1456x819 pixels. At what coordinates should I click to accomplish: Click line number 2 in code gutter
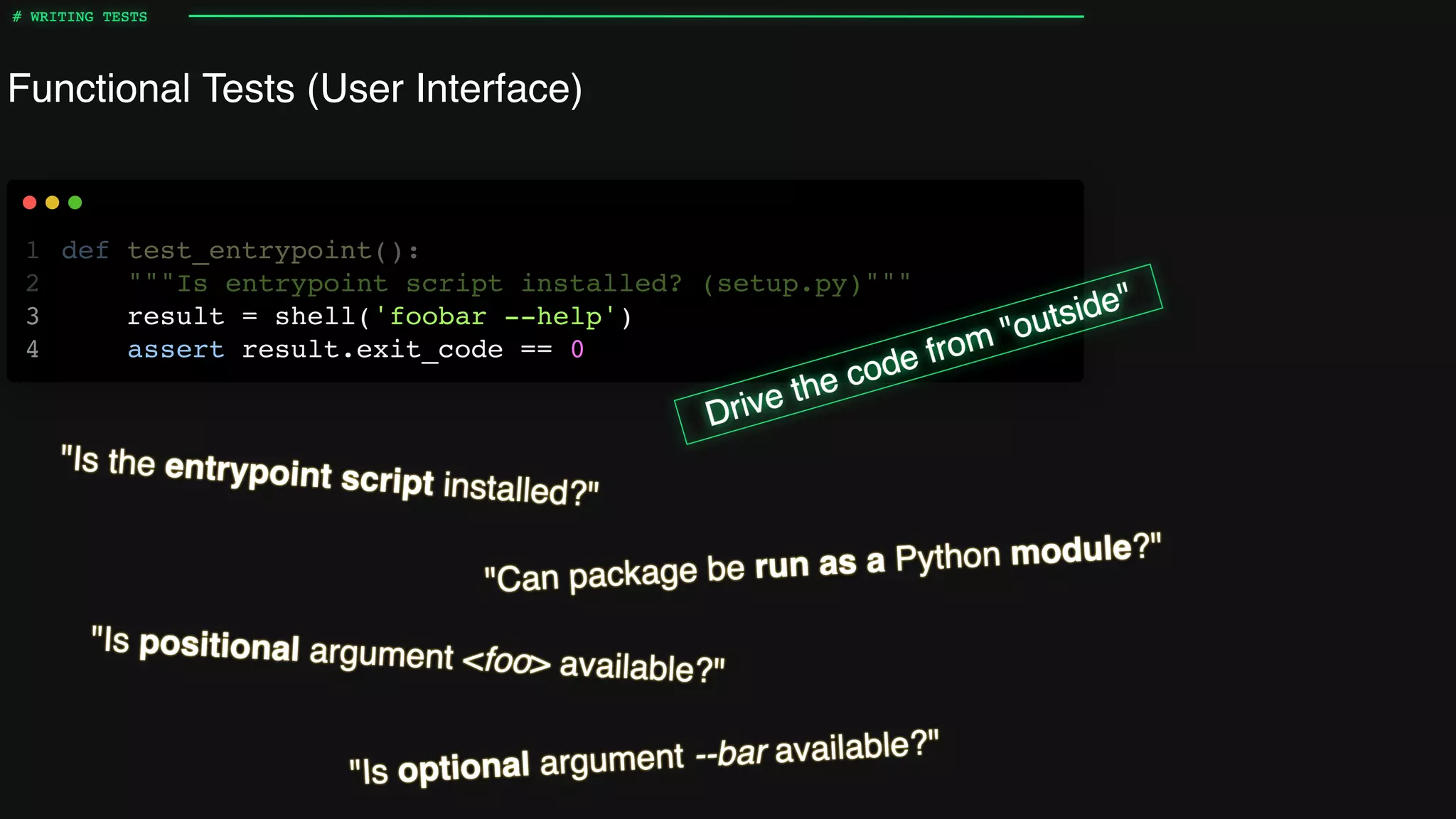coord(33,284)
